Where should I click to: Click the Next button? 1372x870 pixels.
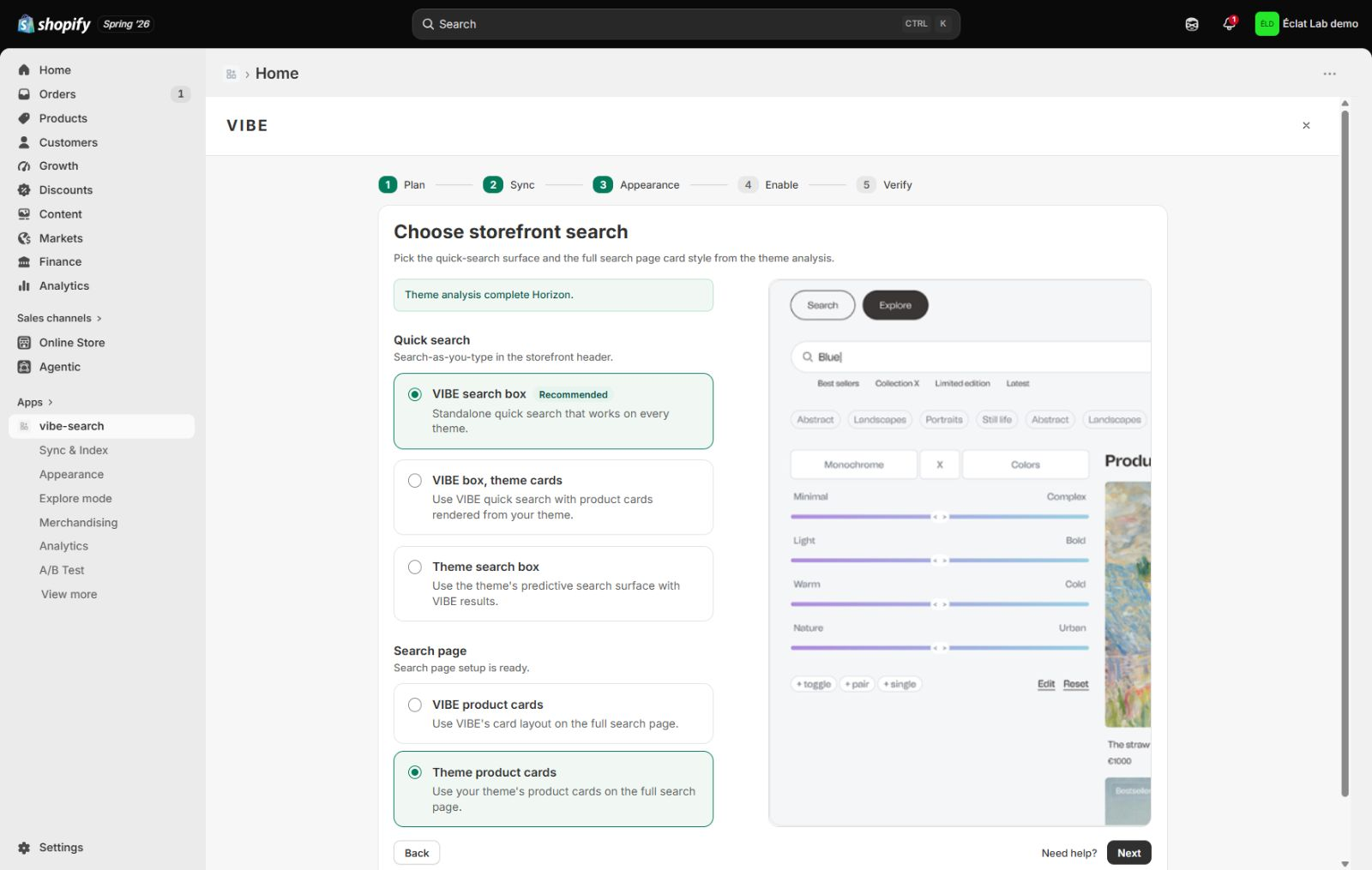[x=1128, y=853]
